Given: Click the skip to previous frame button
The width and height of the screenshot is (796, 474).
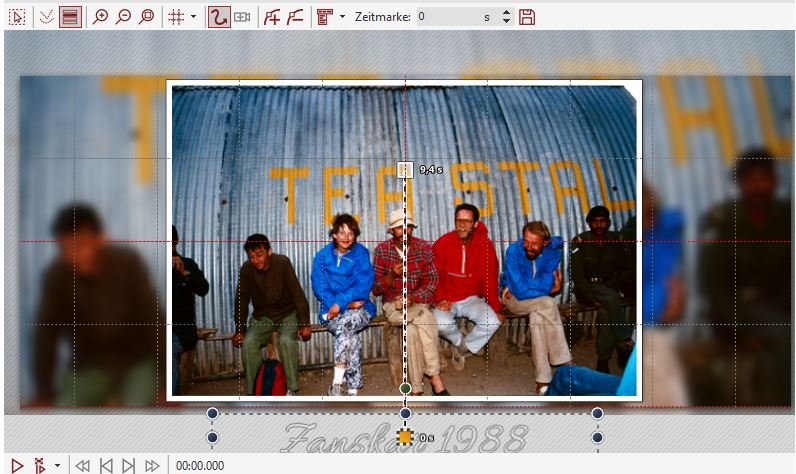Looking at the screenshot, I should point(106,465).
